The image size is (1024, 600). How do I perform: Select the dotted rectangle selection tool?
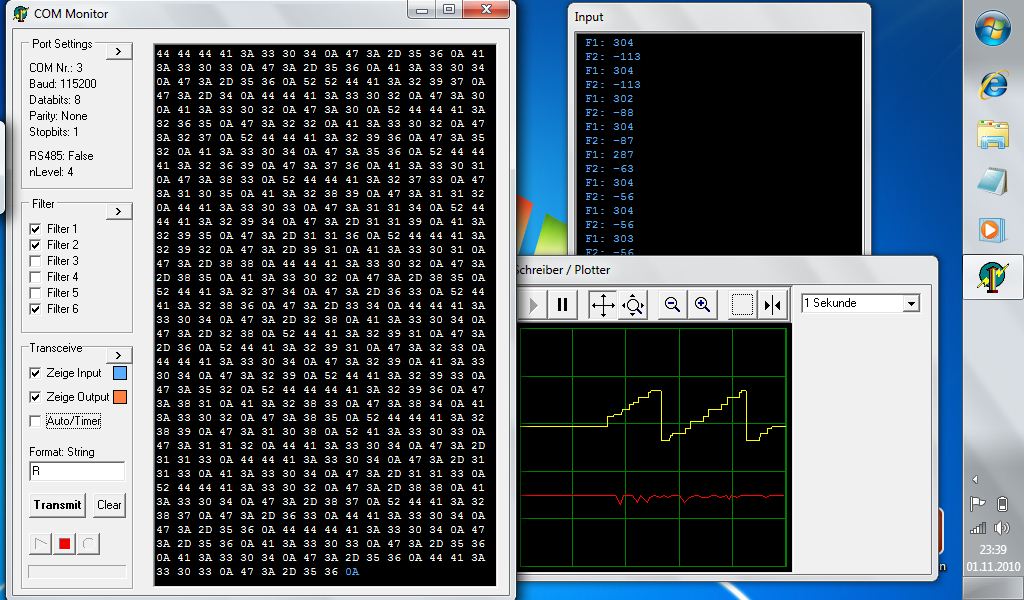click(x=742, y=305)
